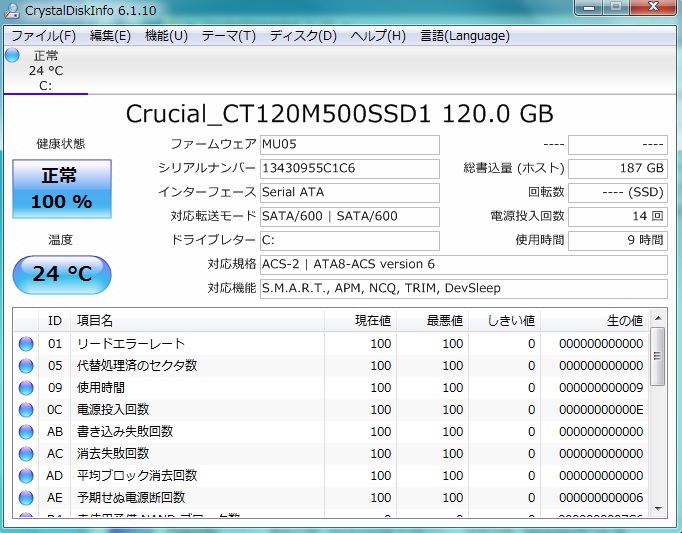The height and width of the screenshot is (533, 682).
Task: Click the blue status orb beside 正常 C: drive
Action: [13, 55]
